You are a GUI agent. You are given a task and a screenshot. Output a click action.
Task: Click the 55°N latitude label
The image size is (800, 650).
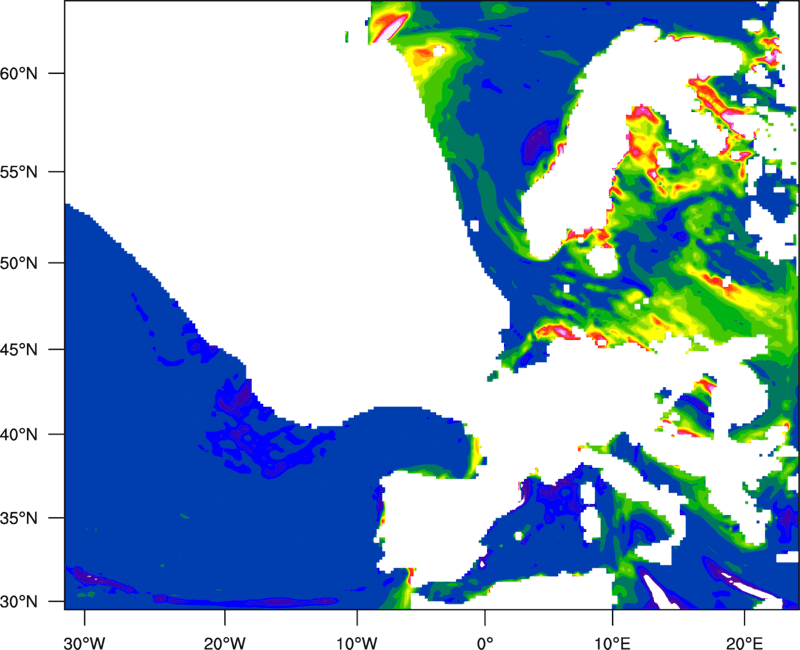coord(18,172)
